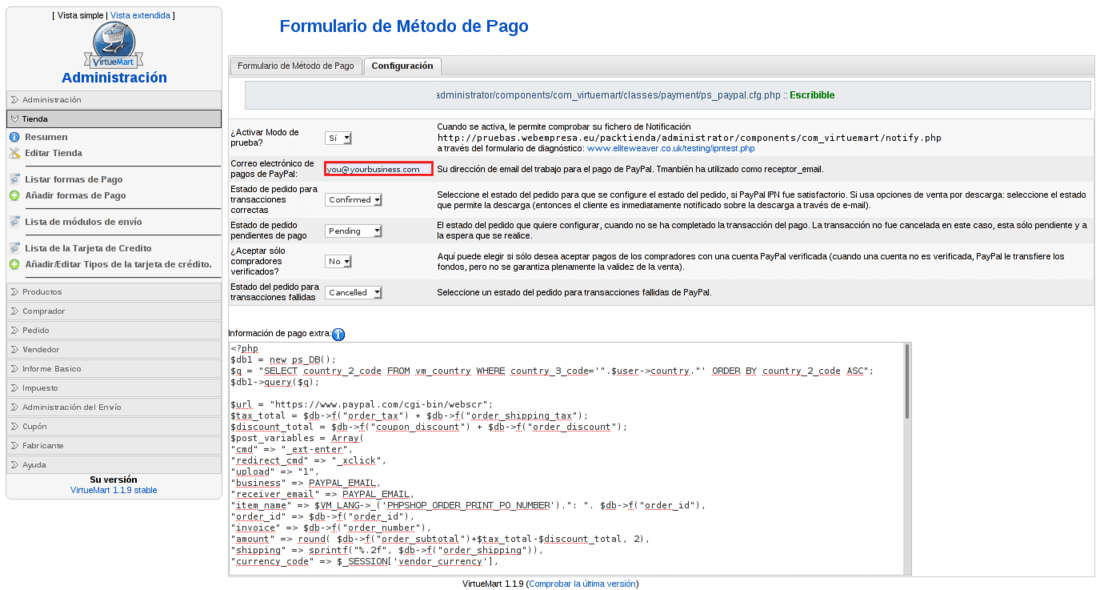Click the info icon next to Resumen
The height and width of the screenshot is (590, 1100).
[x=15, y=137]
